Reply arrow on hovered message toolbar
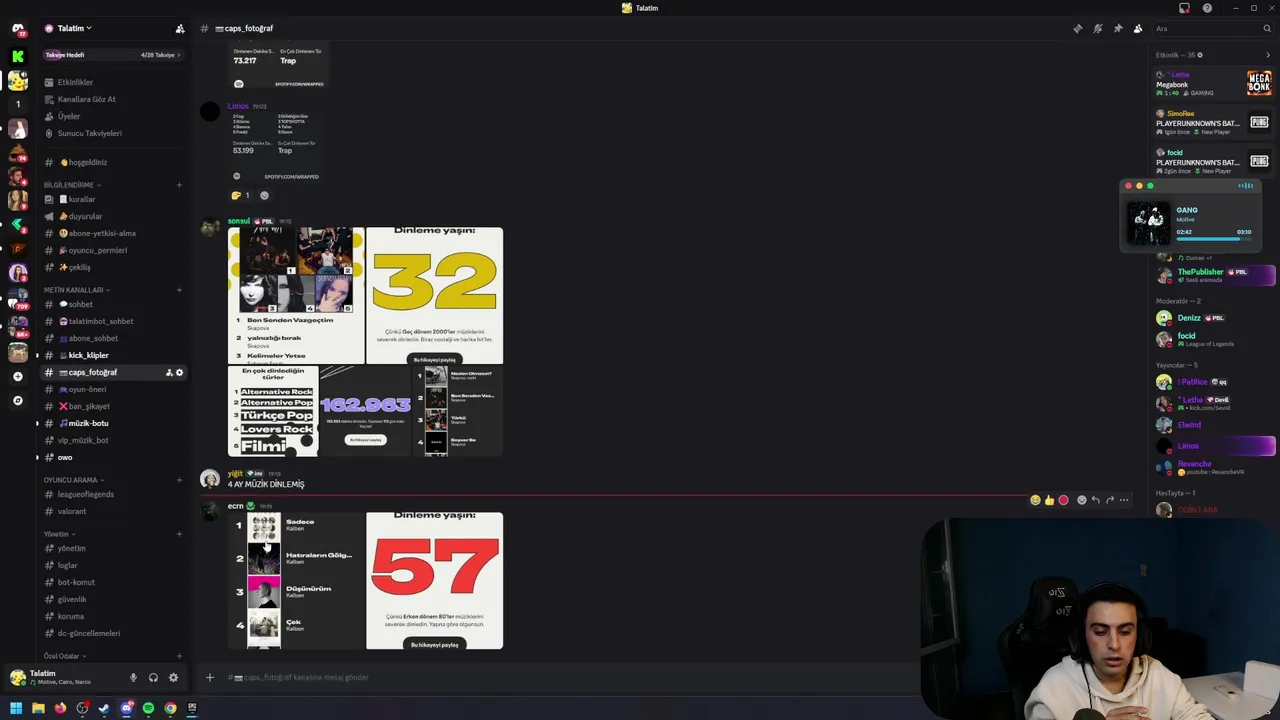This screenshot has width=1280, height=720. point(1096,500)
